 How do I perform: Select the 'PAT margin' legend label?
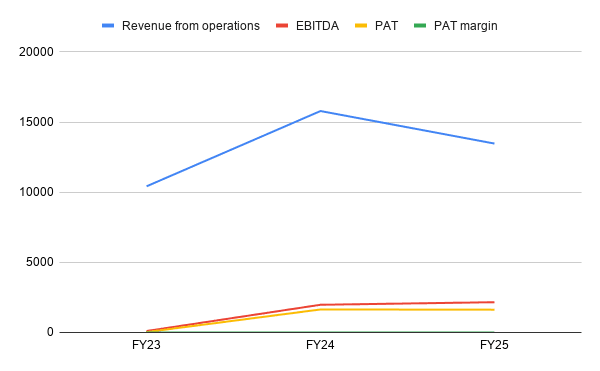(465, 26)
